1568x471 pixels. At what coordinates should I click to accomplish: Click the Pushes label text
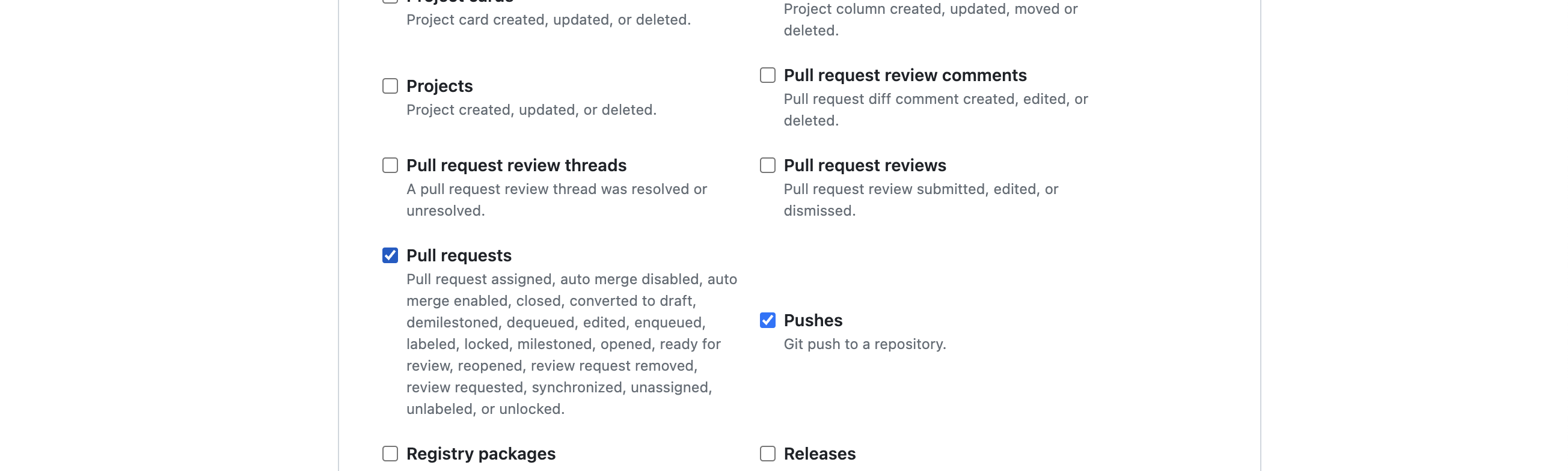813,321
